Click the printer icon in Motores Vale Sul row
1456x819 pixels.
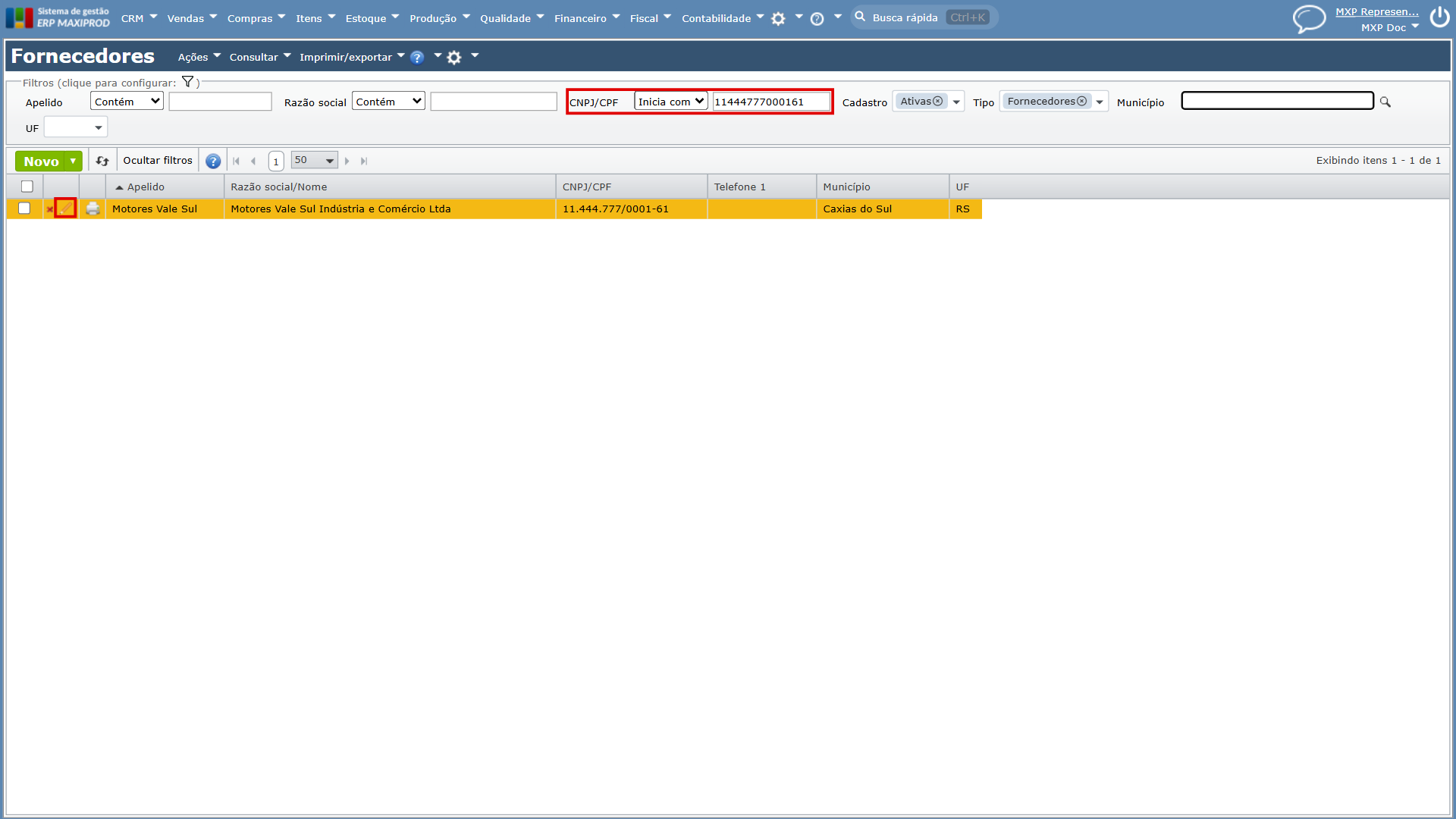pyautogui.click(x=93, y=209)
